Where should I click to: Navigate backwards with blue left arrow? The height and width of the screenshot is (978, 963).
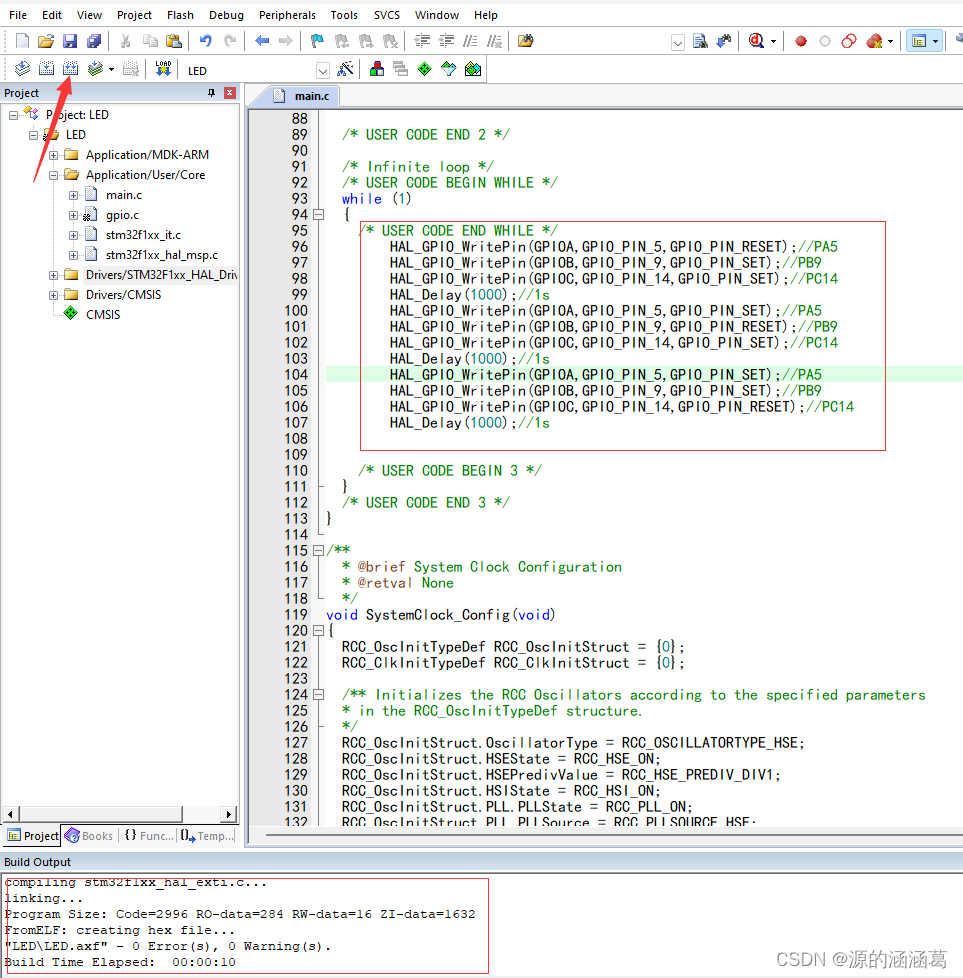click(x=262, y=41)
